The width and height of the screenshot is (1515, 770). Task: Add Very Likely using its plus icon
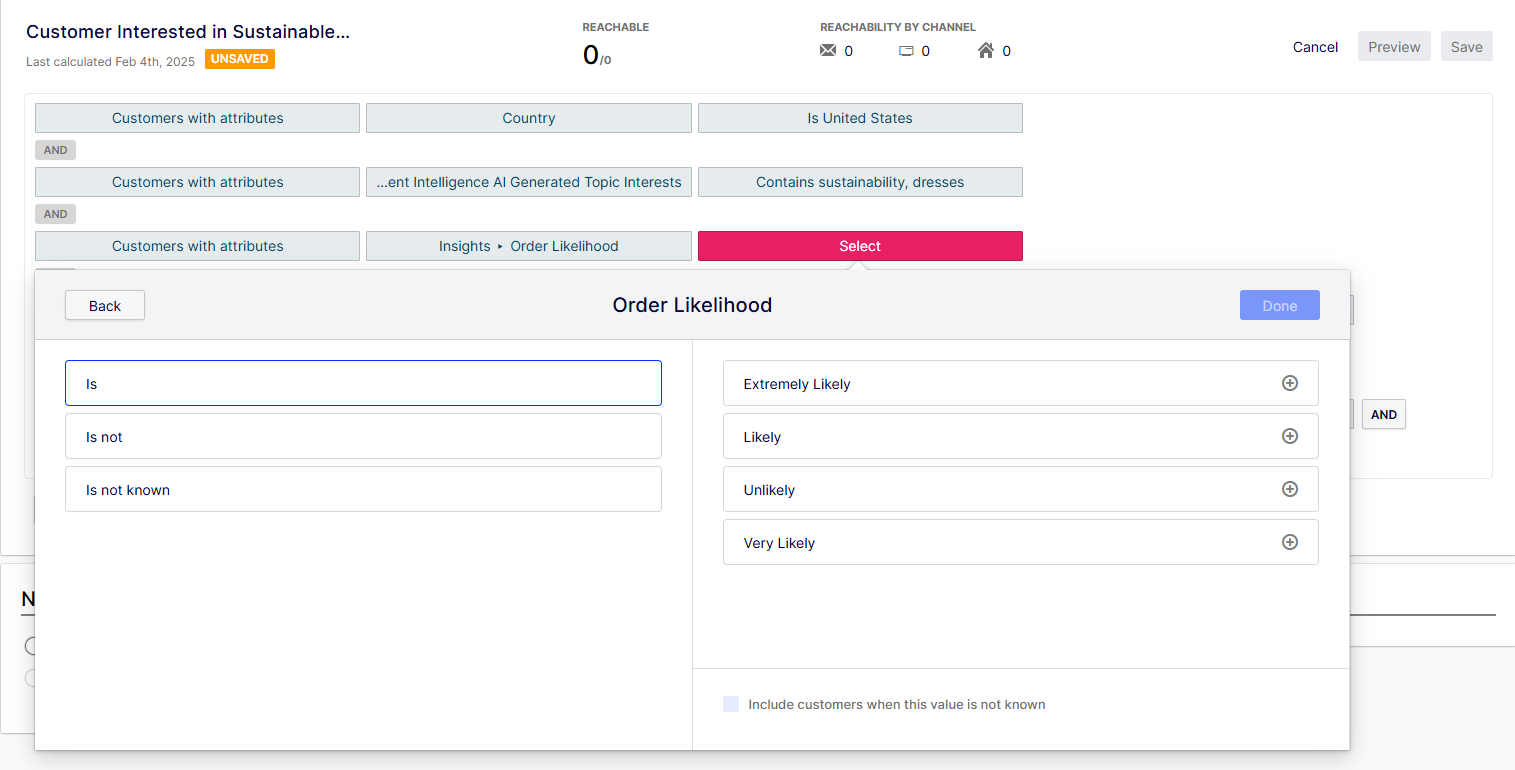(1290, 542)
